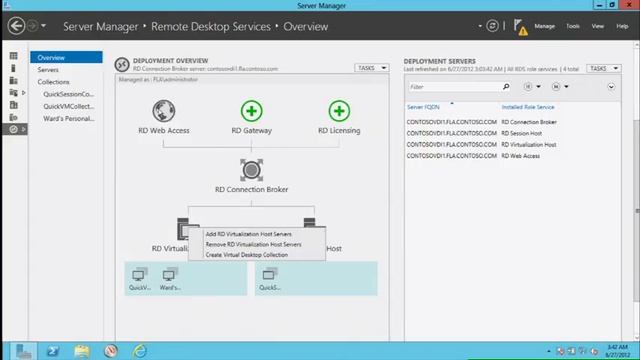Select the All Servers sidebar icon
Image resolution: width=640 pixels, height=360 pixels.
(x=13, y=80)
